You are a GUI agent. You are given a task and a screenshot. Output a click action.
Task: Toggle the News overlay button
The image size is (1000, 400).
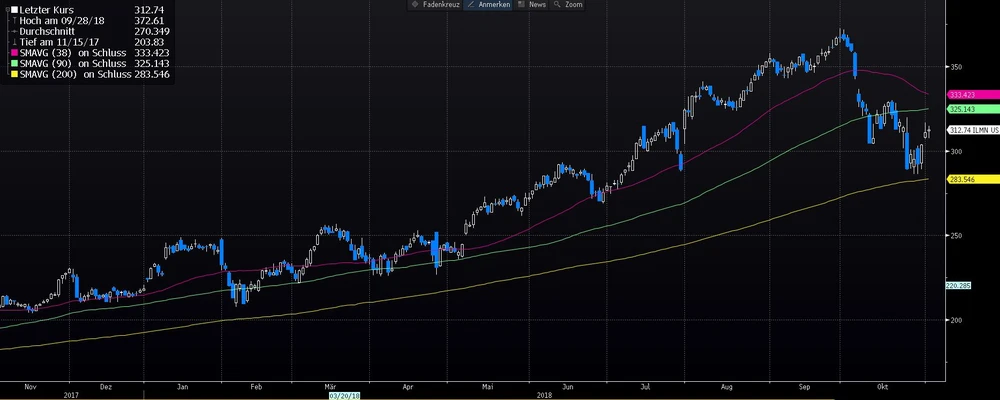coord(536,5)
